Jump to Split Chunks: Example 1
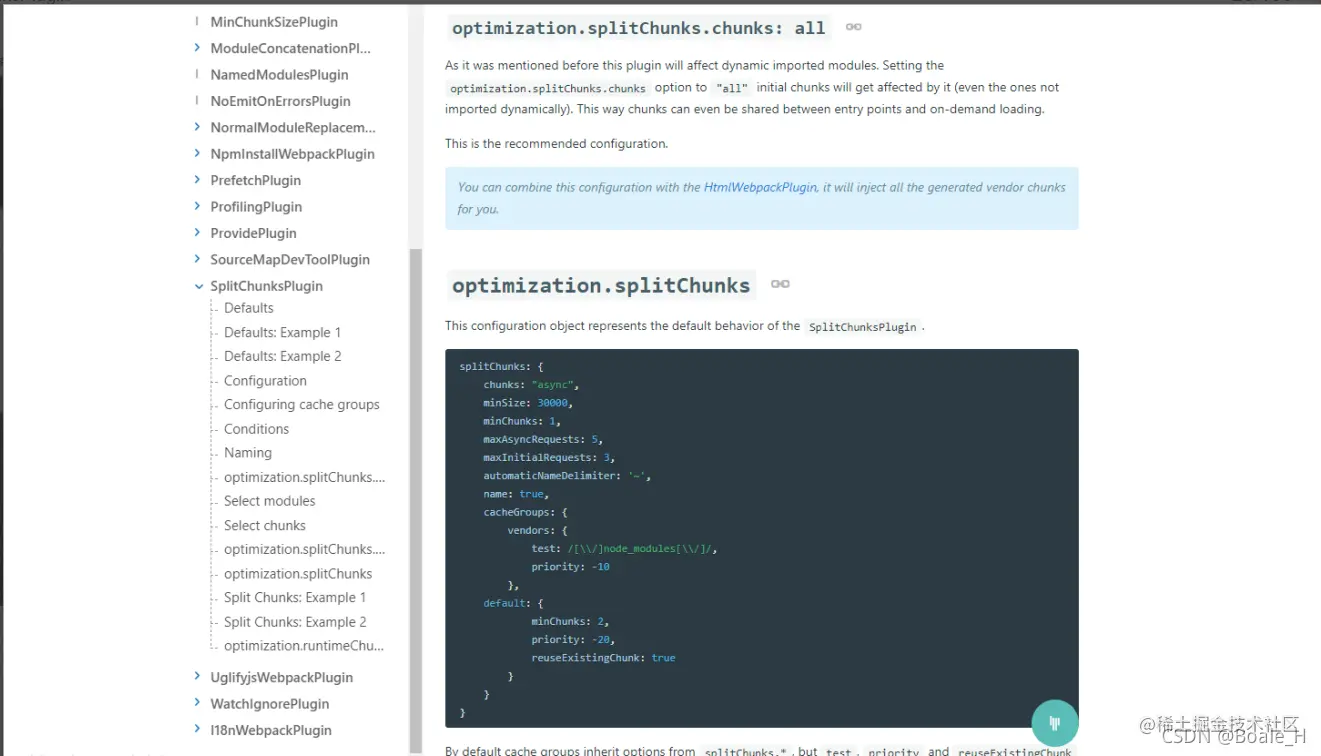Image resolution: width=1321 pixels, height=756 pixels. coord(295,598)
